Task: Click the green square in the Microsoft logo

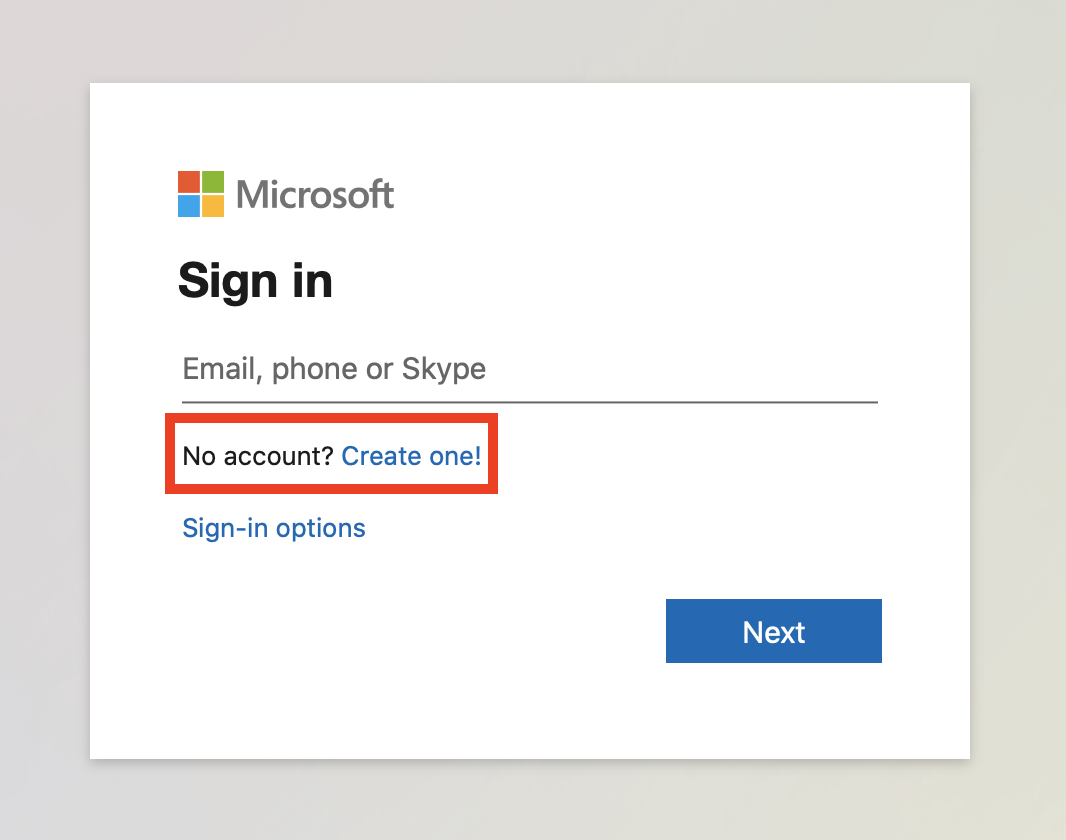Action: point(213,182)
